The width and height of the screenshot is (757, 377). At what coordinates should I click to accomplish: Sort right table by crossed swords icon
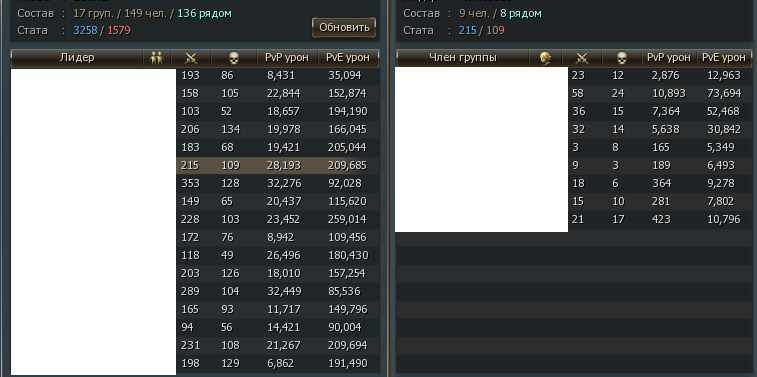582,58
